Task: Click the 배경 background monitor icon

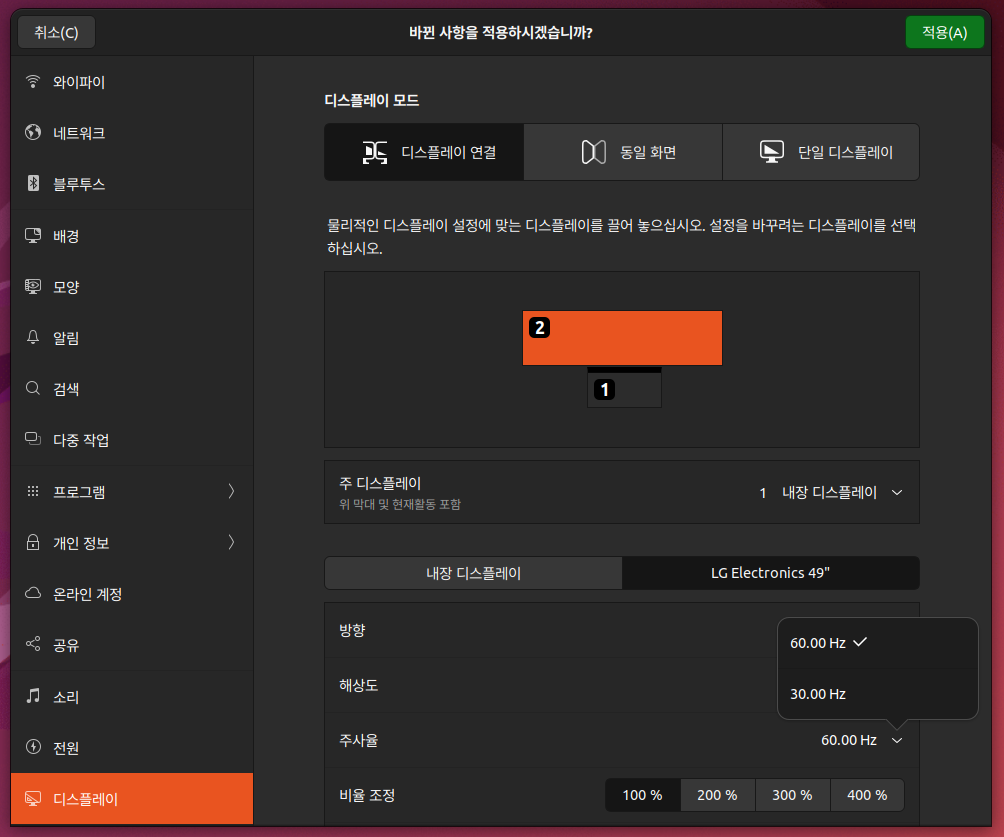Action: [x=33, y=235]
